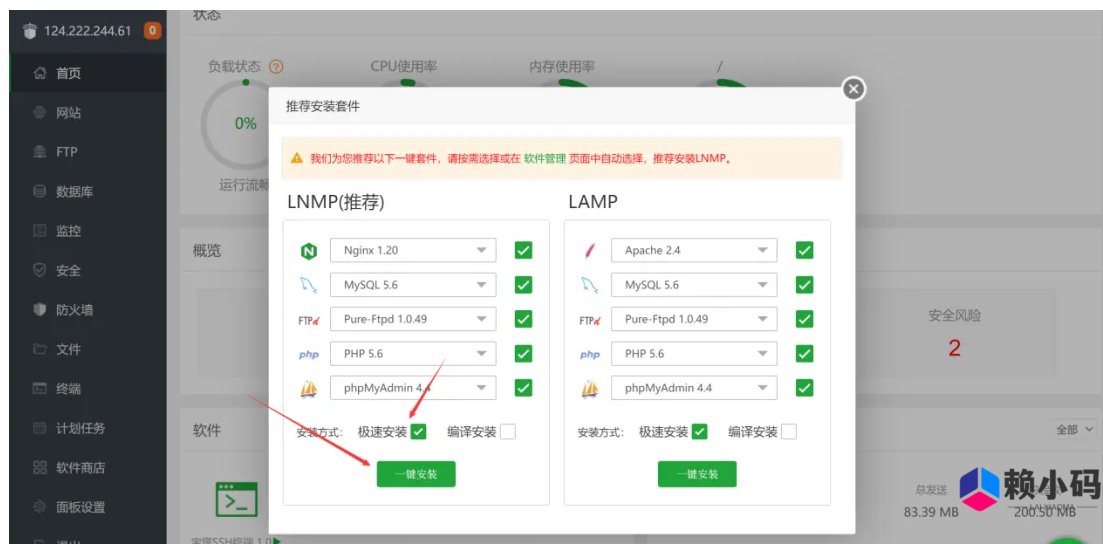1103x544 pixels.
Task: Follow the 软件管理 link in the warning
Action: click(544, 159)
